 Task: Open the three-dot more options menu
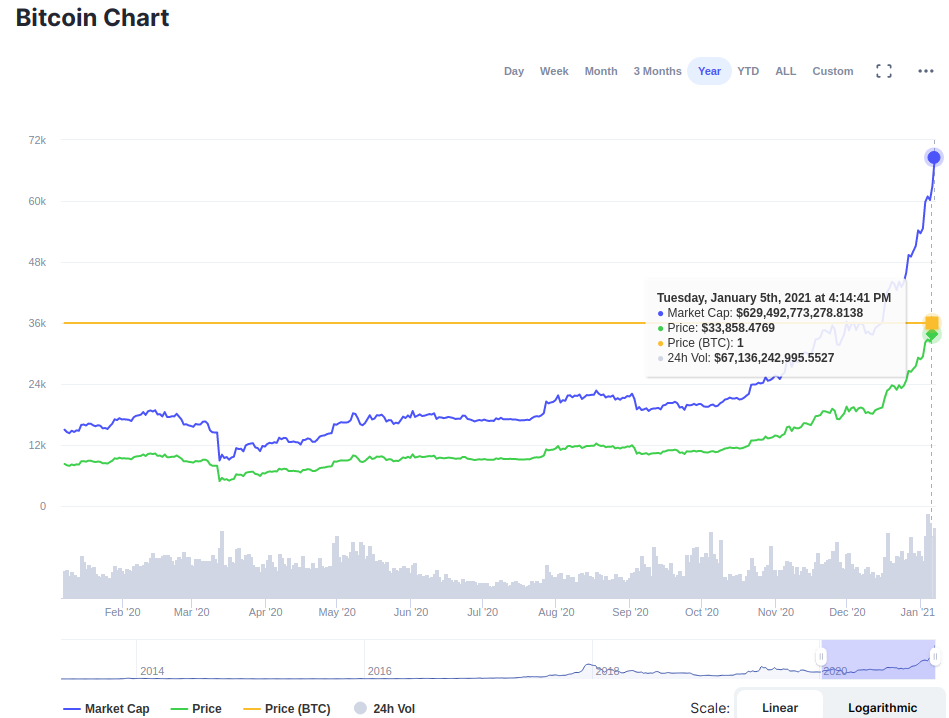925,71
